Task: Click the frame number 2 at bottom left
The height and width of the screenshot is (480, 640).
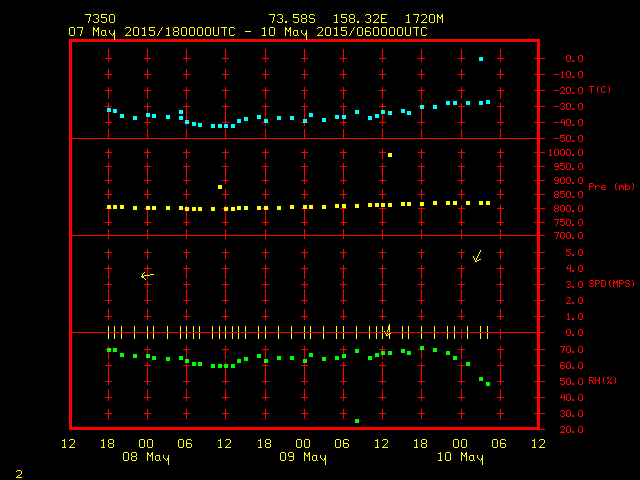Action: coord(18,472)
